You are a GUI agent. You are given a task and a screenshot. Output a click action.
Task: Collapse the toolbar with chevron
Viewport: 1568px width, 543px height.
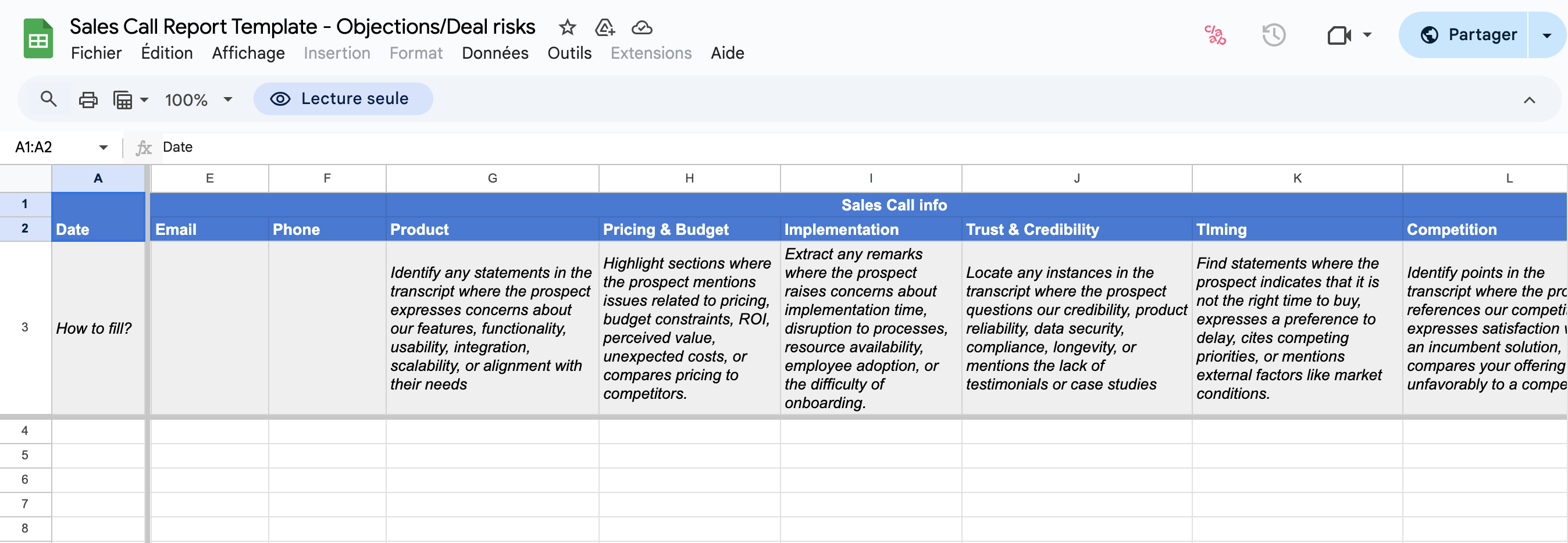1529,100
